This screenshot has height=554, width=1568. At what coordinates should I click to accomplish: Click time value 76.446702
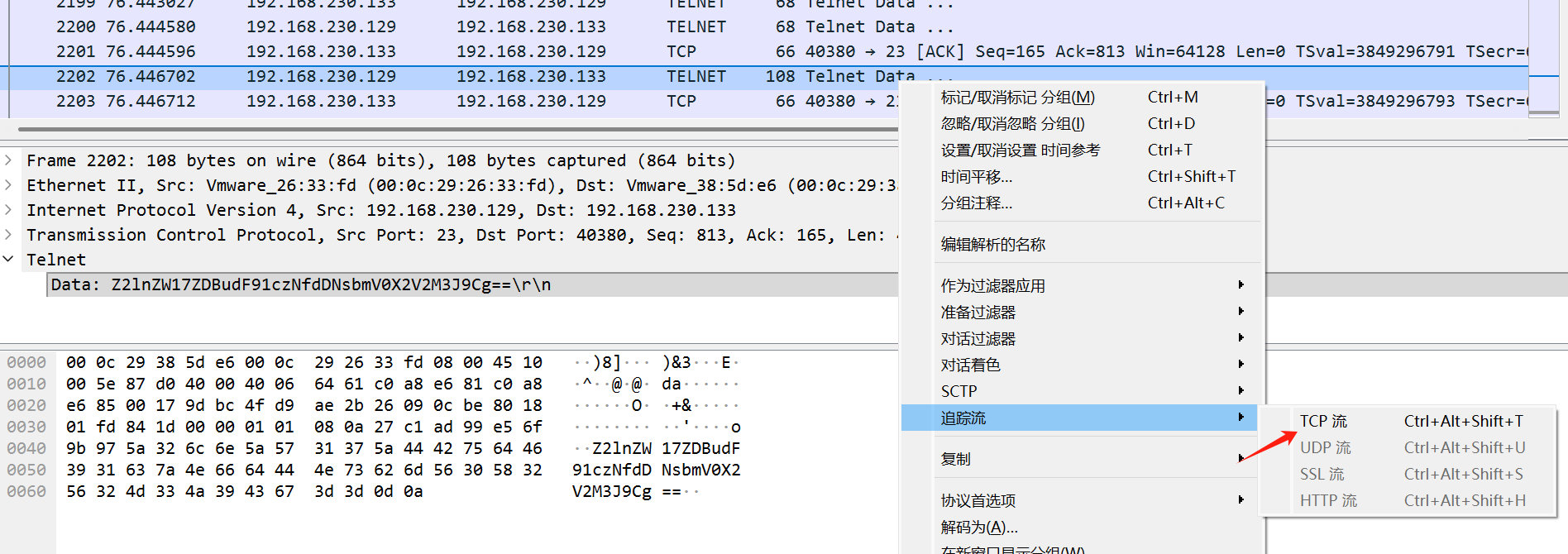[151, 76]
